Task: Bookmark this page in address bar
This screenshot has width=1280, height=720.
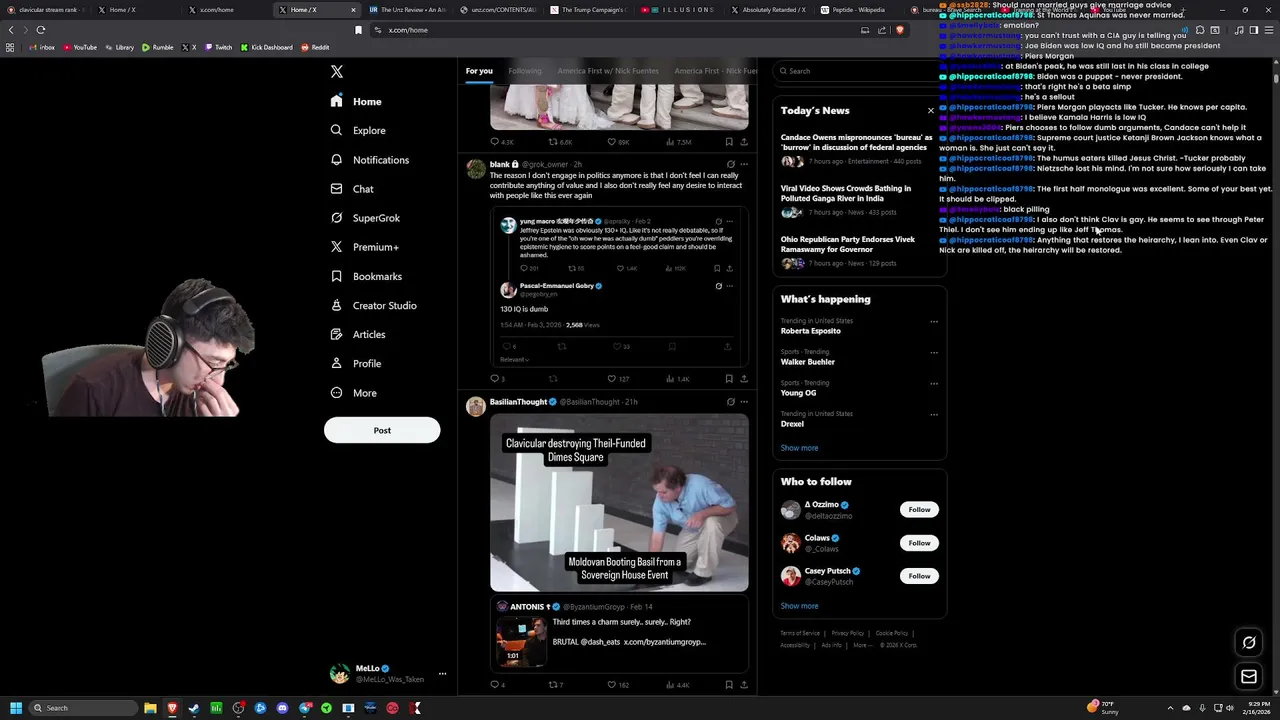Action: click(x=358, y=30)
